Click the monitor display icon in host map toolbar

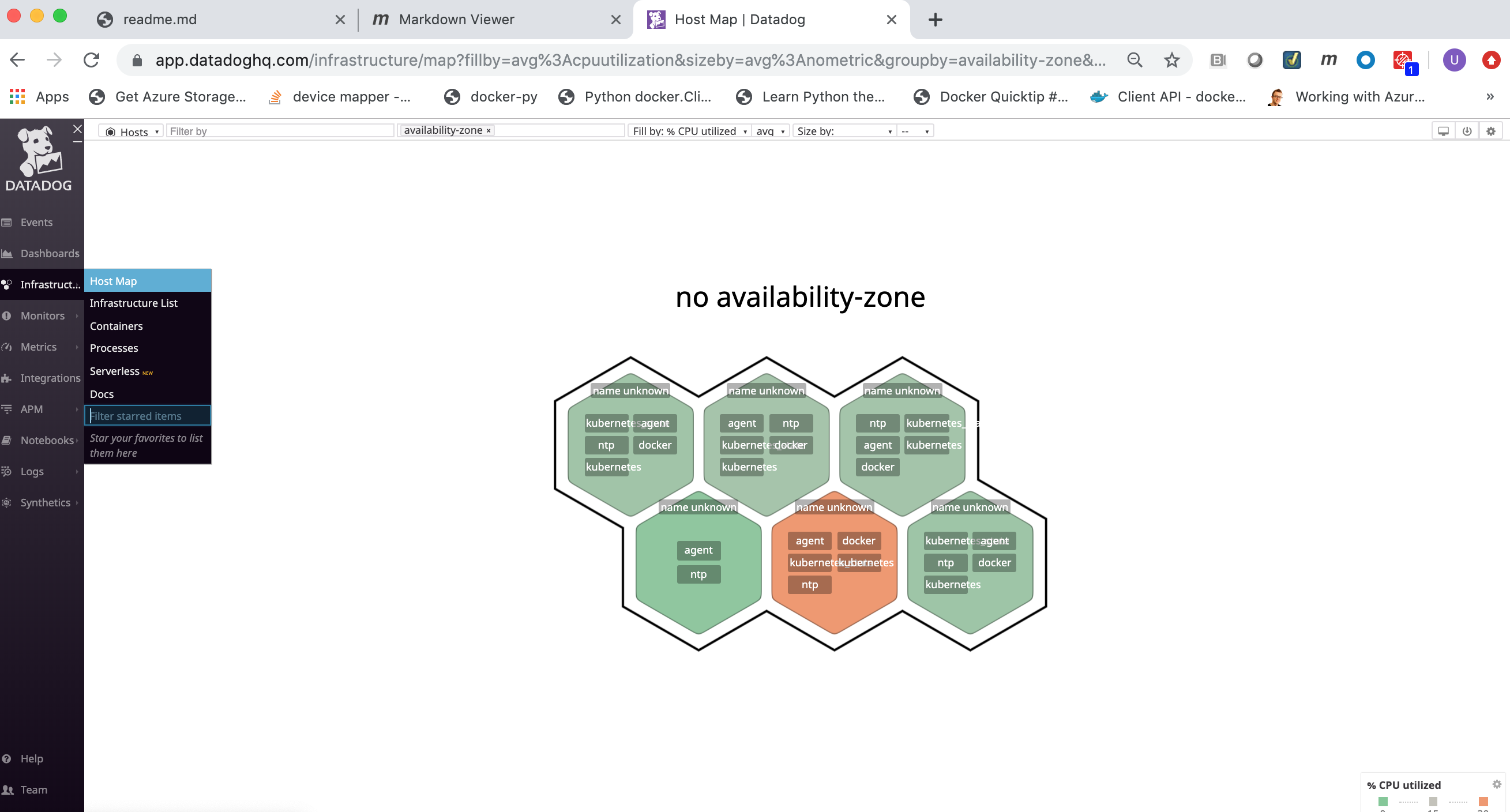(x=1443, y=131)
